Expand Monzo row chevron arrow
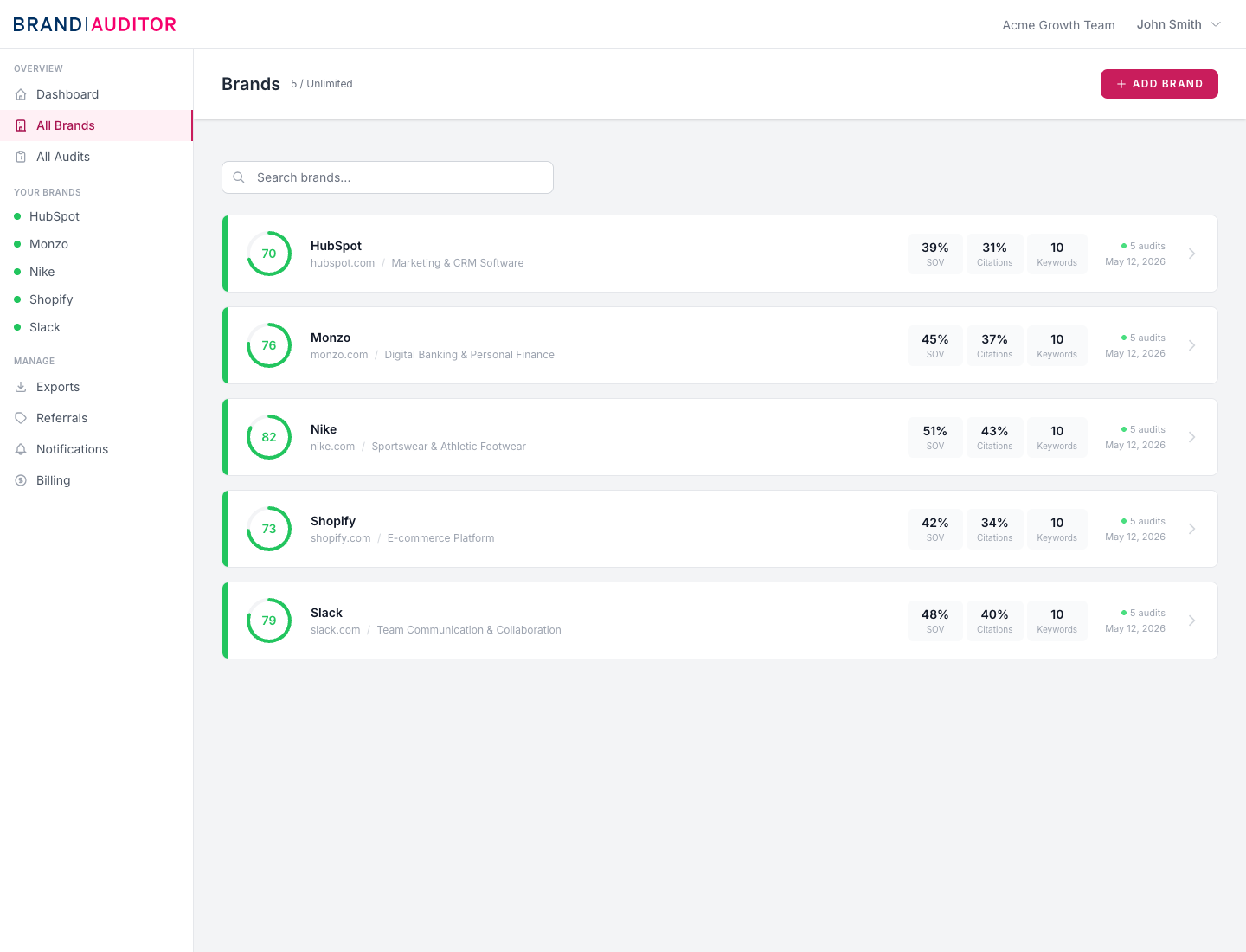The height and width of the screenshot is (952, 1246). point(1192,345)
